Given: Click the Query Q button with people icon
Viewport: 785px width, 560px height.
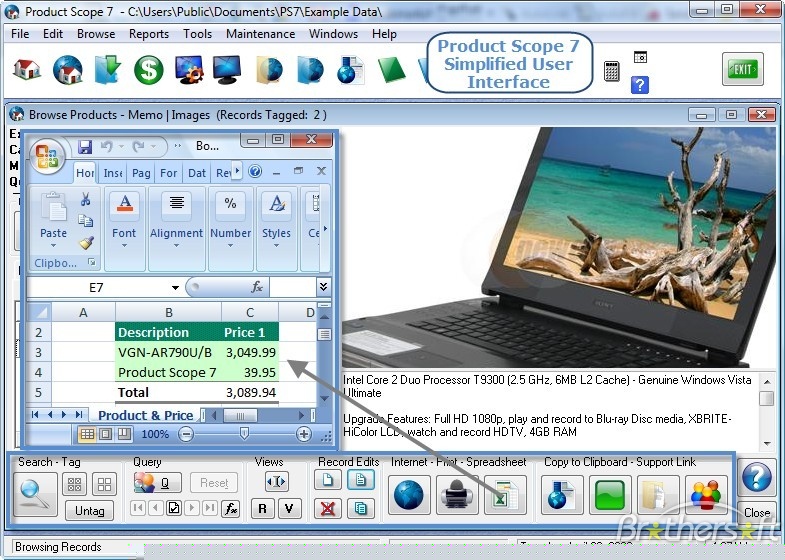Looking at the screenshot, I should pos(158,482).
